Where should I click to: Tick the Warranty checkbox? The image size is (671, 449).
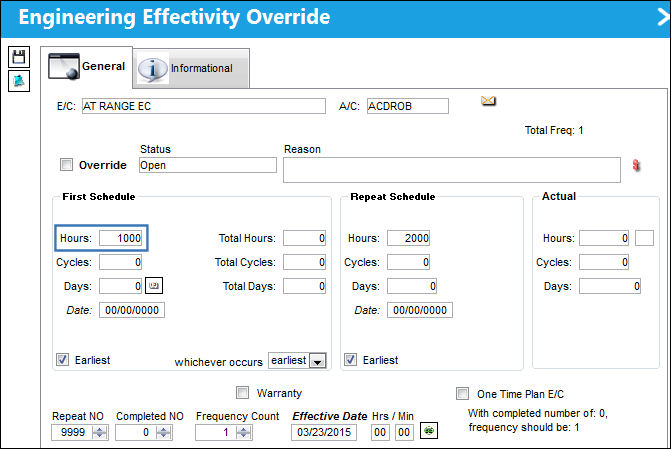(x=242, y=393)
